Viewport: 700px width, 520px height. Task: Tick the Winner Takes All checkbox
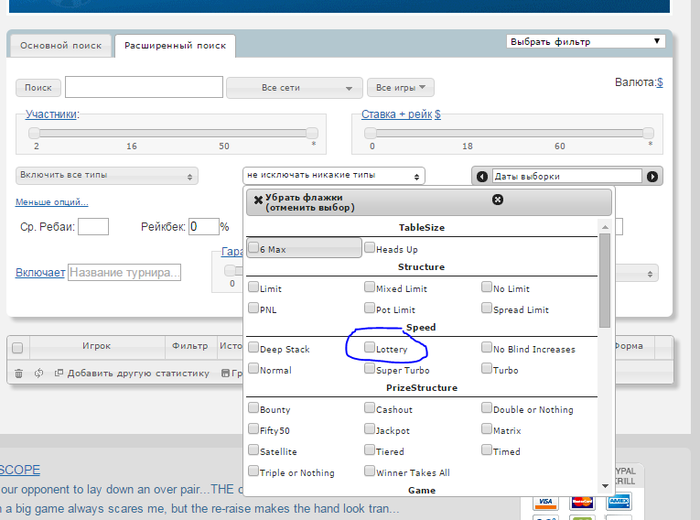369,470
